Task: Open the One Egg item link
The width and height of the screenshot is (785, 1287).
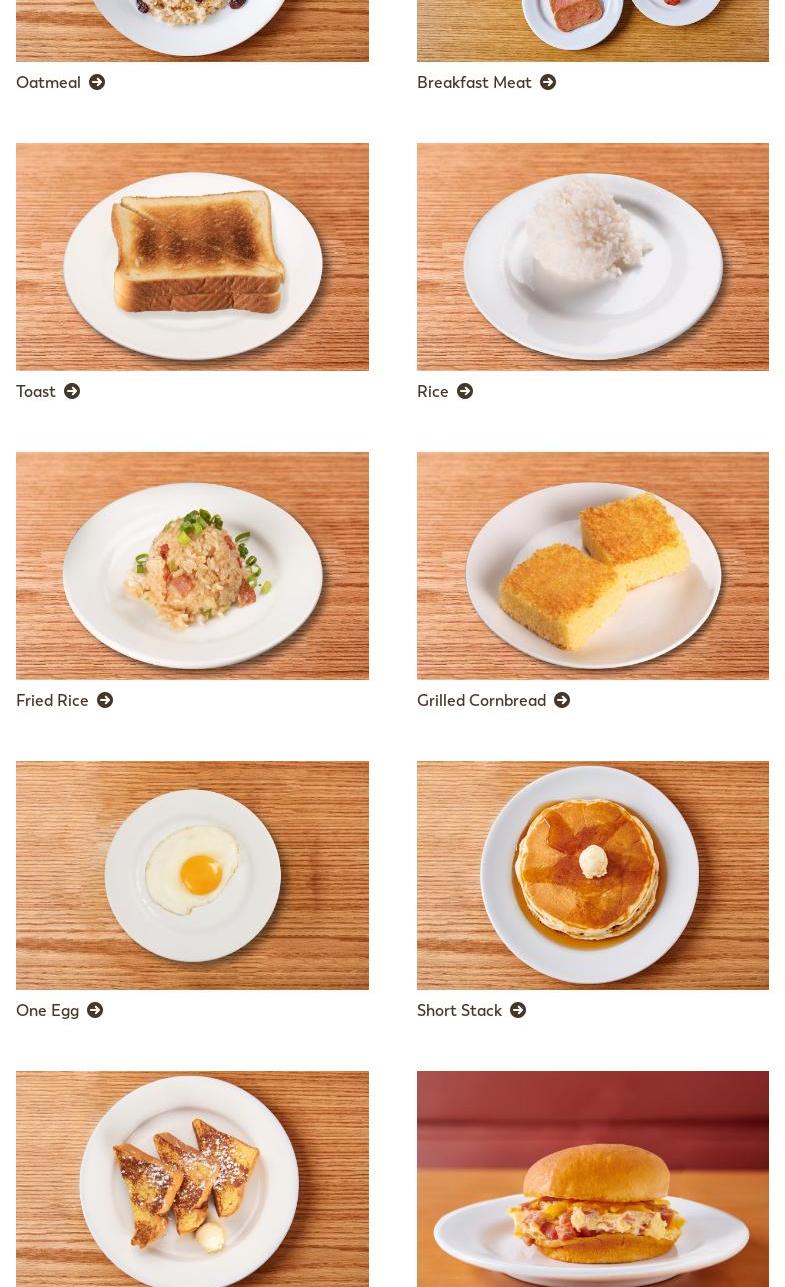Action: pyautogui.click(x=47, y=1010)
